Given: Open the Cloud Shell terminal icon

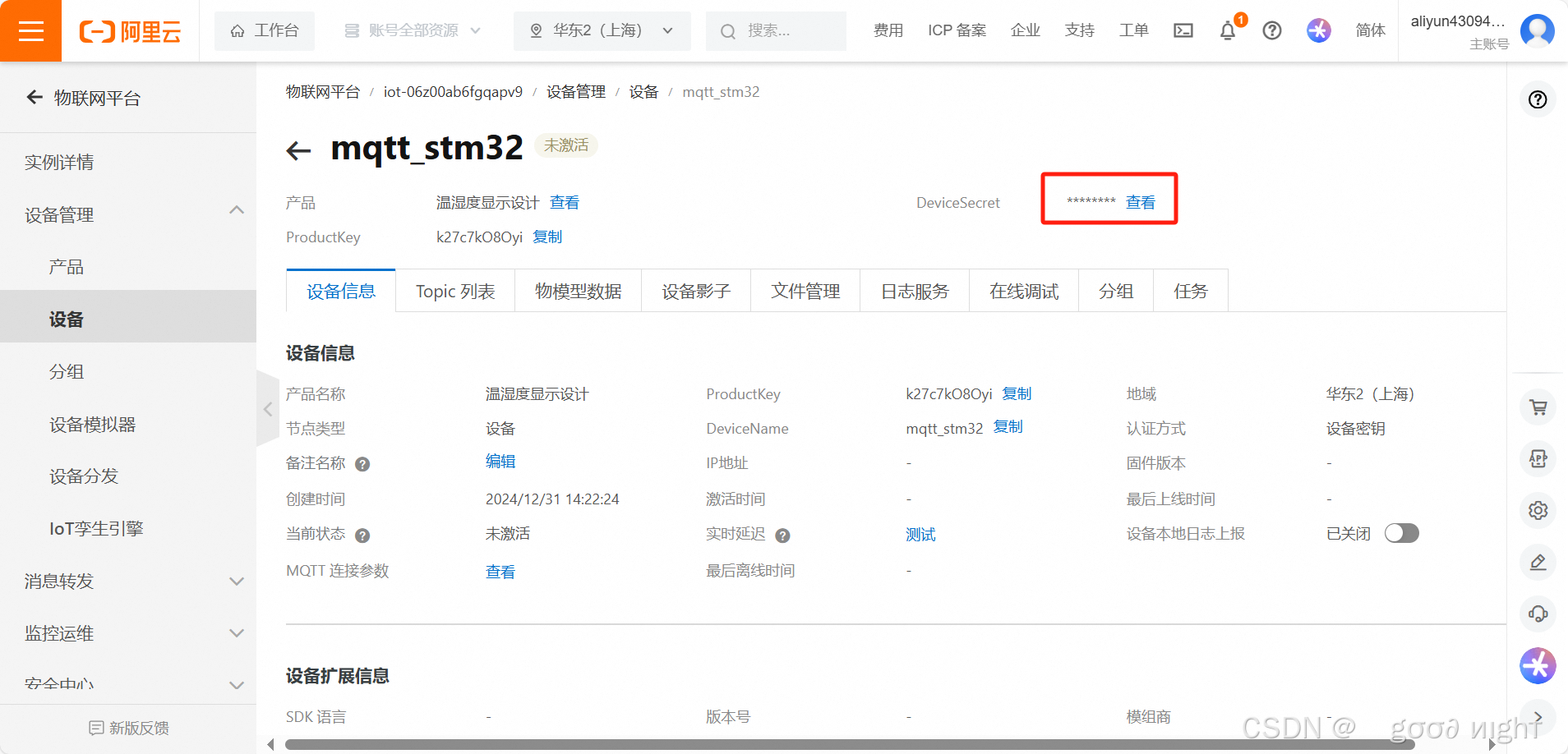Looking at the screenshot, I should coord(1183,31).
